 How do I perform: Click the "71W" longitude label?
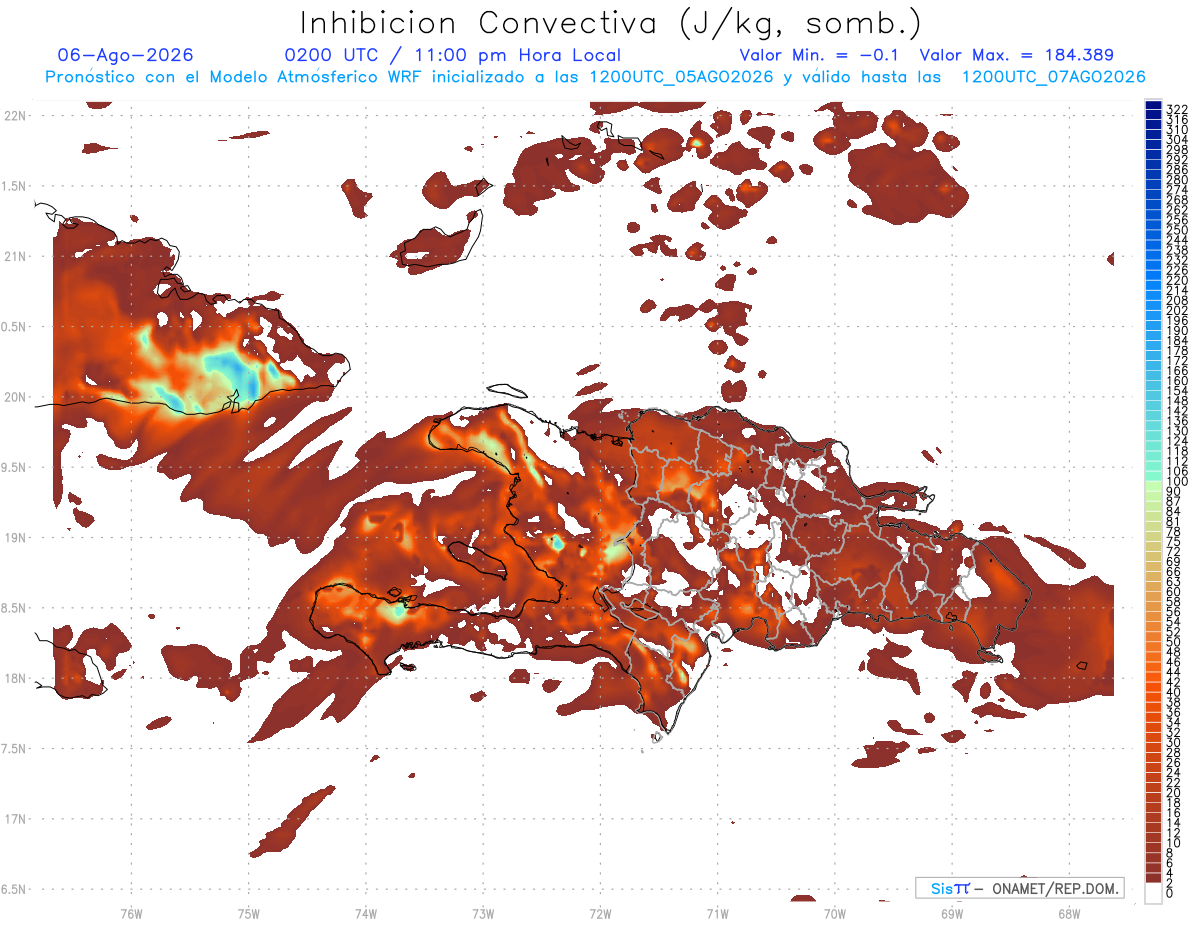coord(717,913)
